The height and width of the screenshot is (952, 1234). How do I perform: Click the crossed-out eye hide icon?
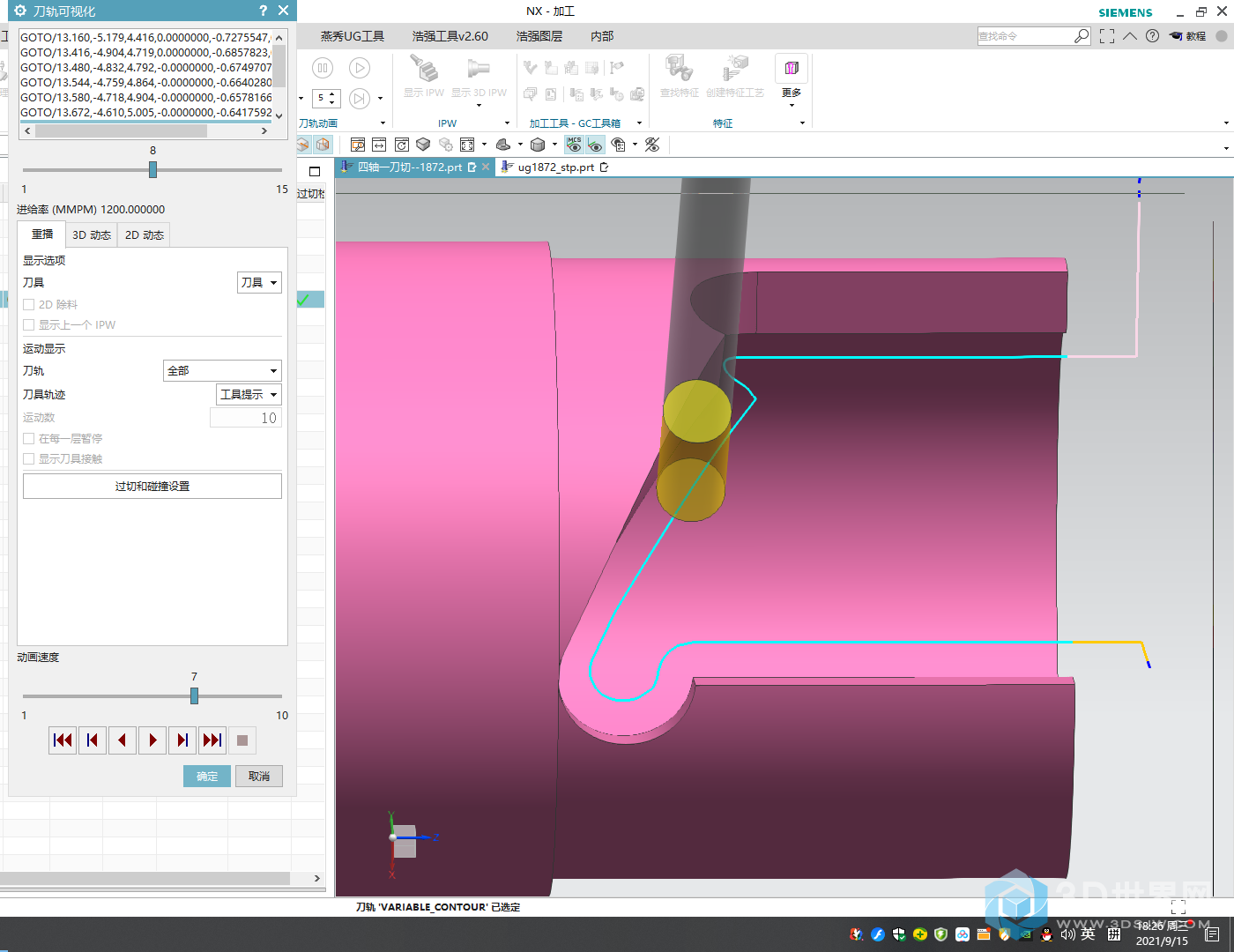[x=652, y=145]
